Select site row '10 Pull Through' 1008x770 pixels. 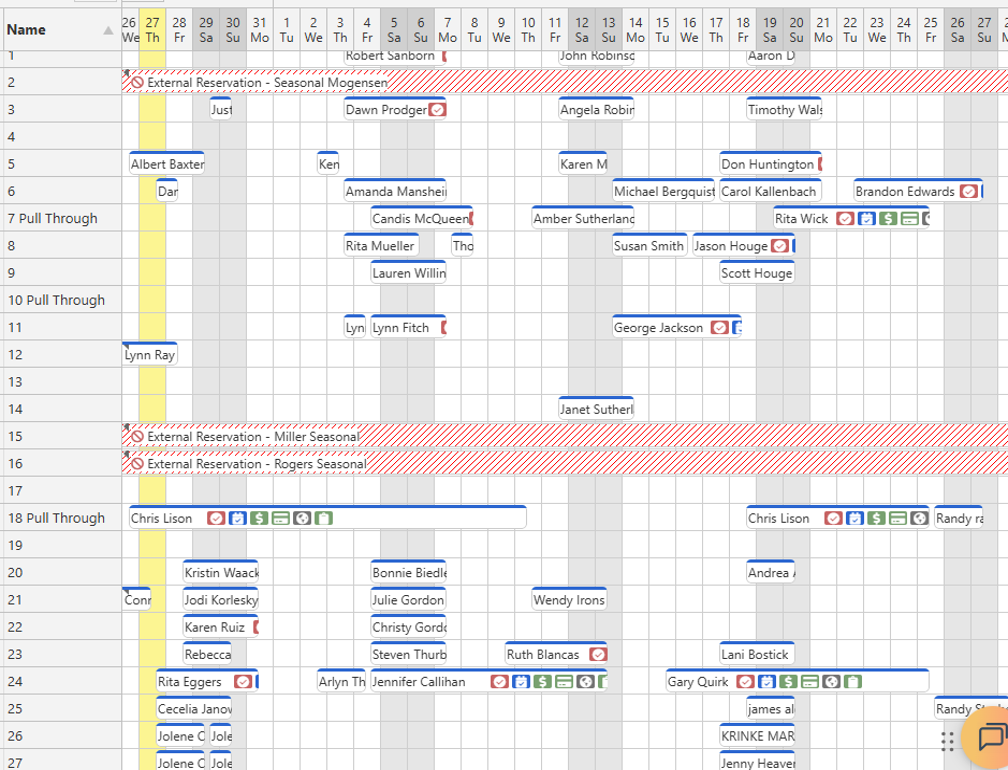pos(60,300)
